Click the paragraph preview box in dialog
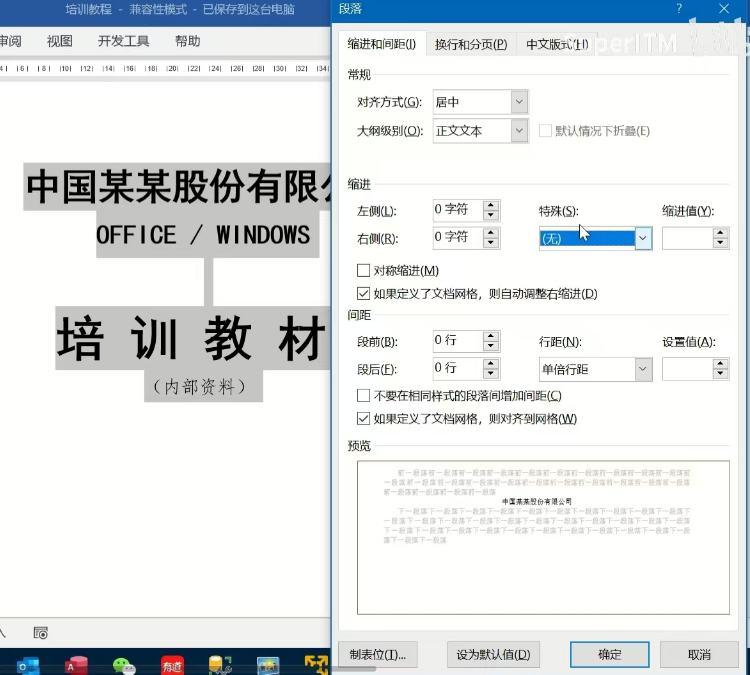Image resolution: width=750 pixels, height=675 pixels. [543, 537]
